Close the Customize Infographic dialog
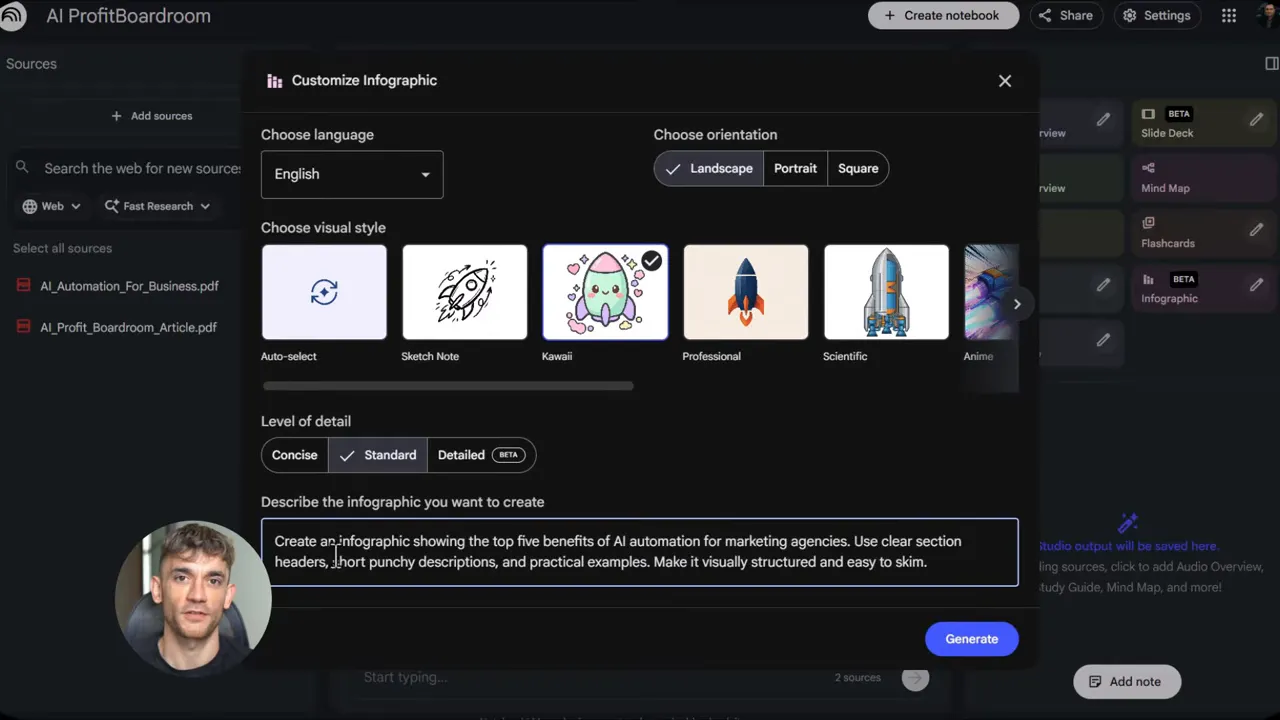This screenshot has width=1280, height=720. [1005, 81]
